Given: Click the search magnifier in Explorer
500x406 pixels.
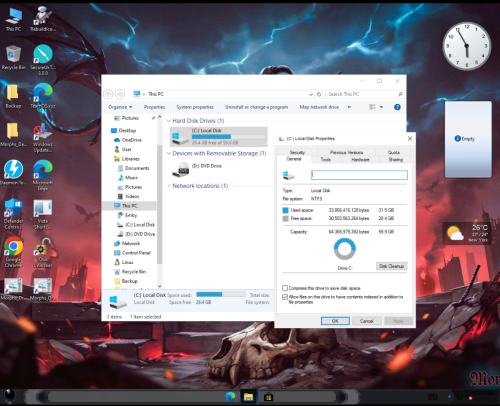Looking at the screenshot, I should (400, 94).
